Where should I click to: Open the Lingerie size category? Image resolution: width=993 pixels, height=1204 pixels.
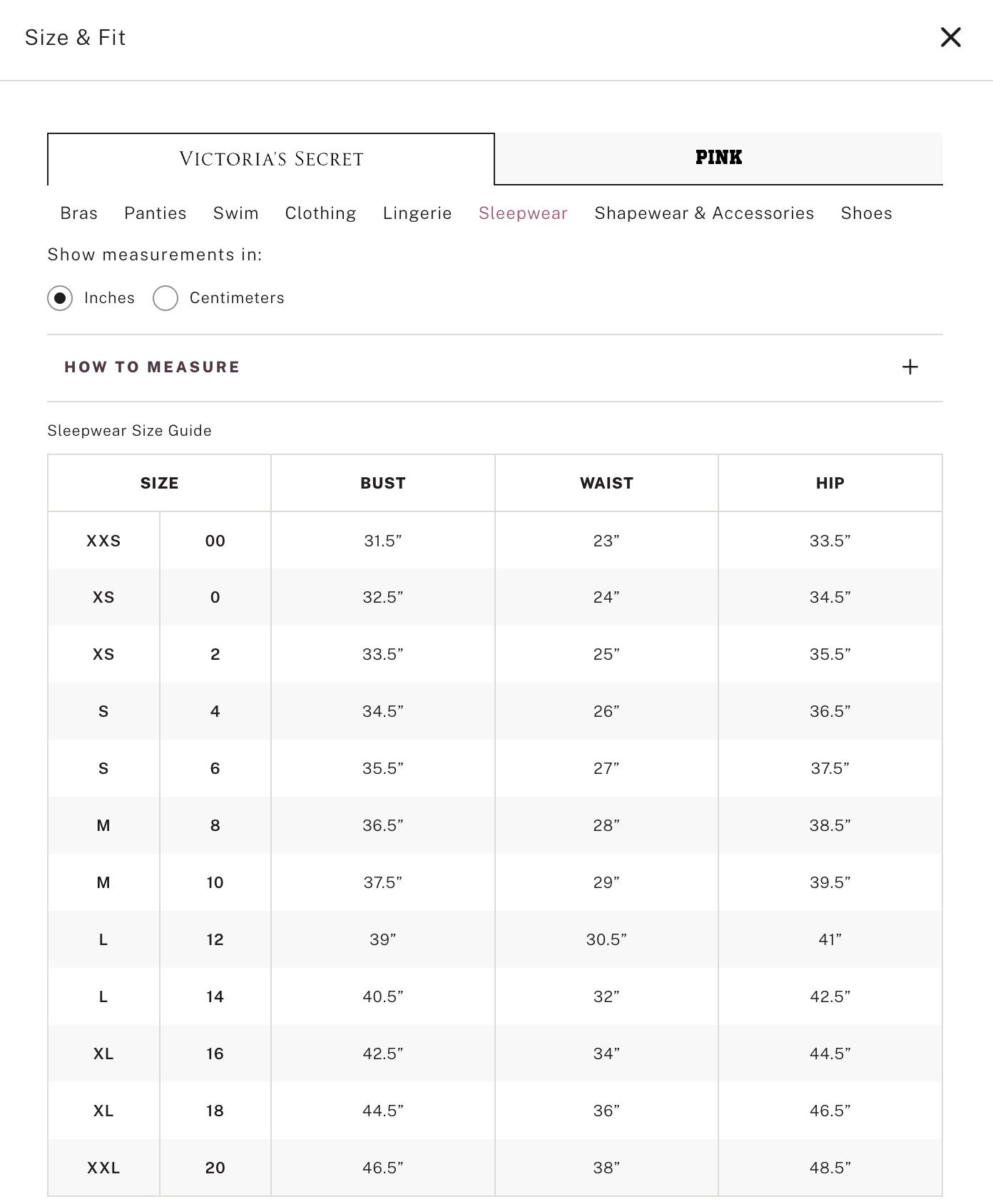click(x=417, y=213)
